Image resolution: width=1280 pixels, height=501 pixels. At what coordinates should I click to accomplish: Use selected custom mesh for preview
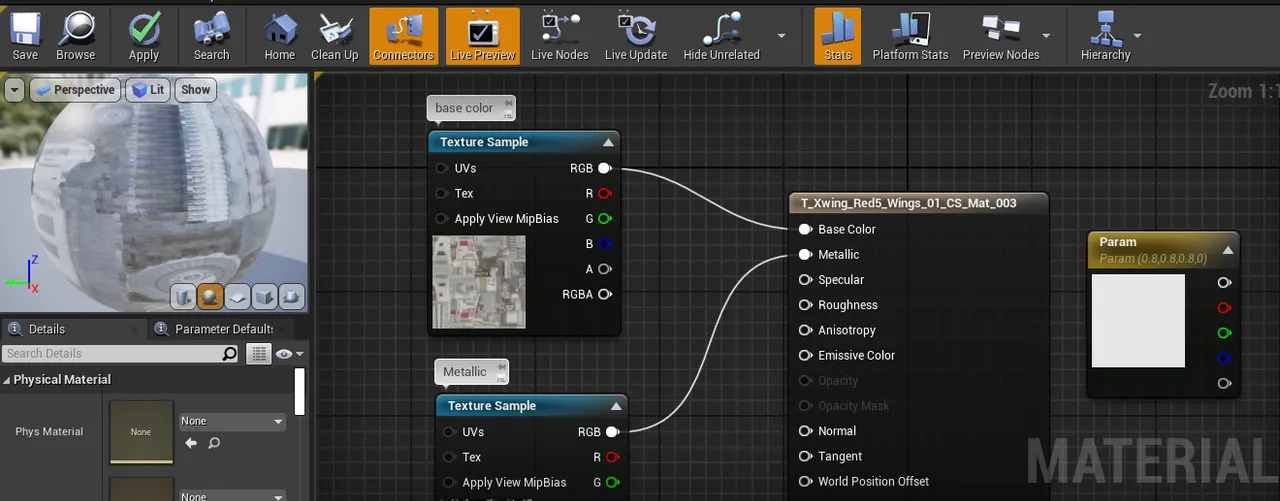[291, 296]
